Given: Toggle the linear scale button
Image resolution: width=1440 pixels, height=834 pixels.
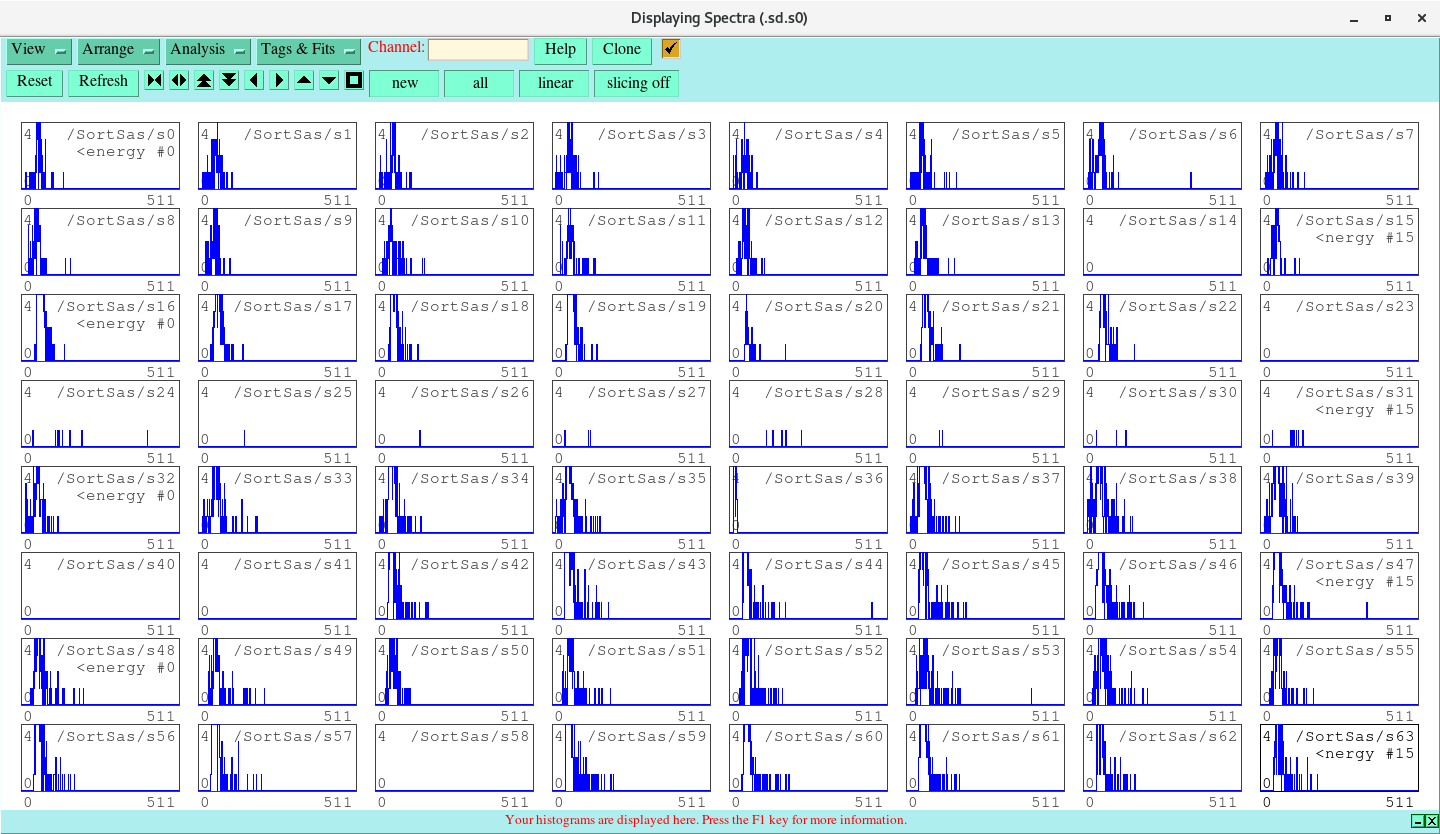Looking at the screenshot, I should coord(554,83).
